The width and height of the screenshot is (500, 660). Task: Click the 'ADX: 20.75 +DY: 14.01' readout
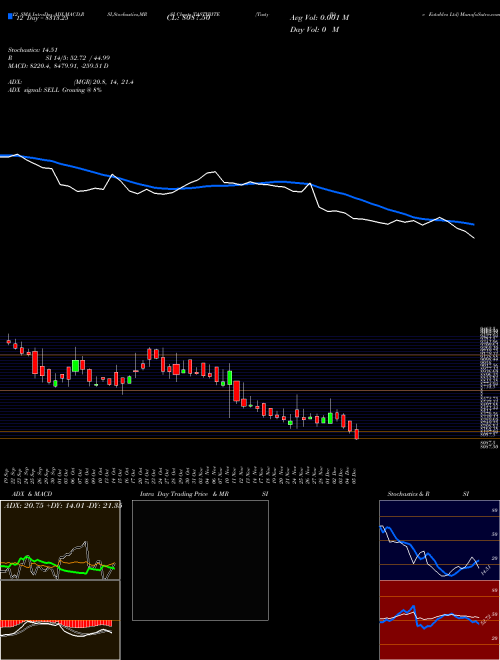(x=63, y=505)
